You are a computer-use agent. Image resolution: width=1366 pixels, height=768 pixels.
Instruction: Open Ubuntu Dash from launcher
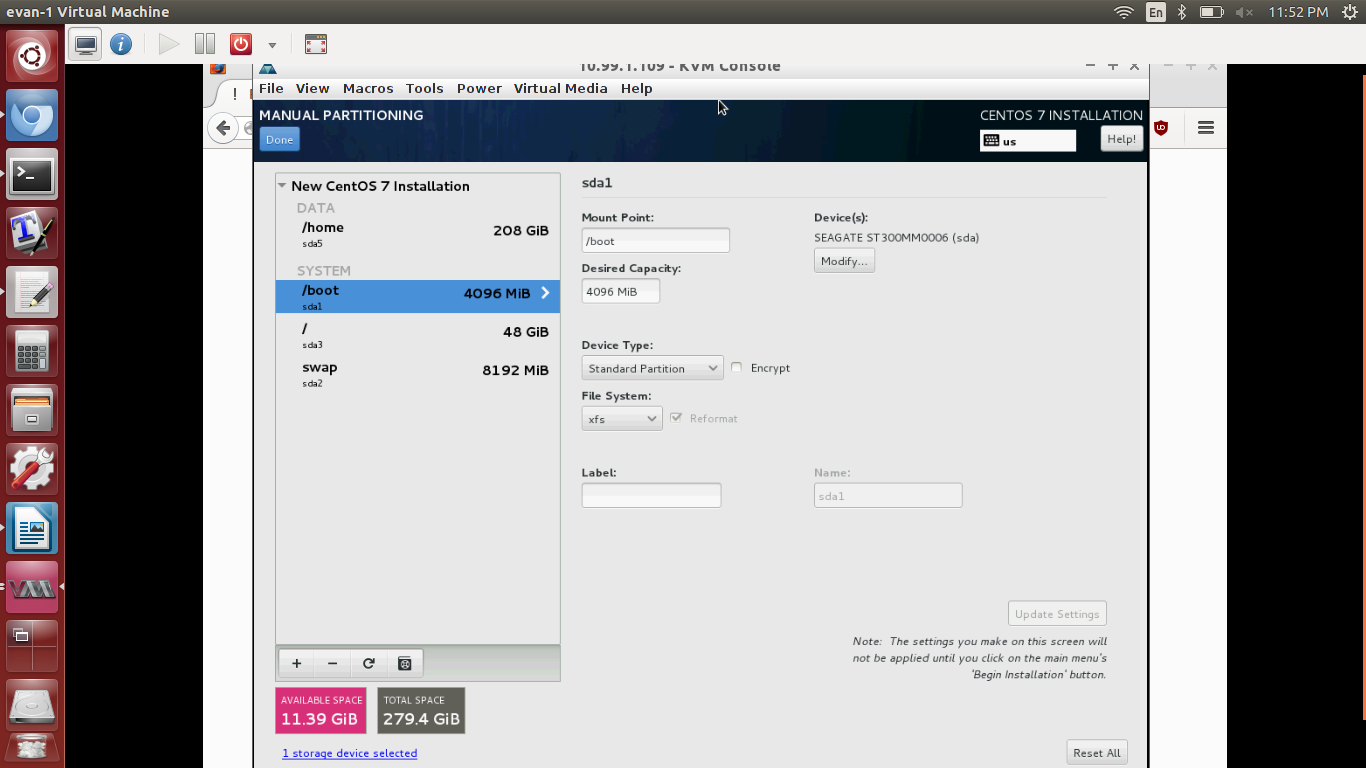[32, 56]
